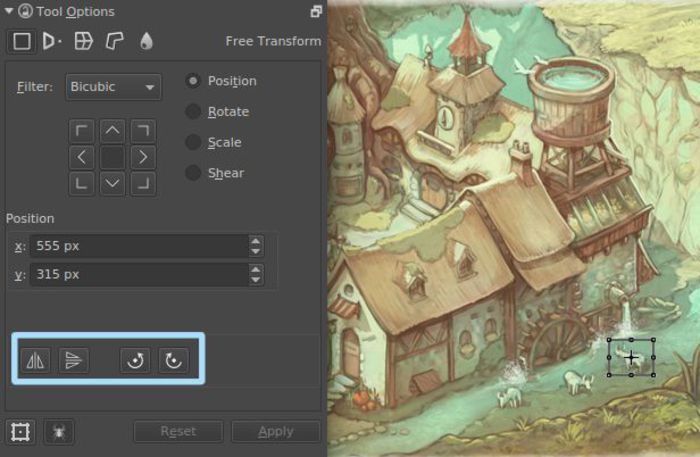
Task: Set anchor point to bottom-right corner
Action: pyautogui.click(x=143, y=183)
